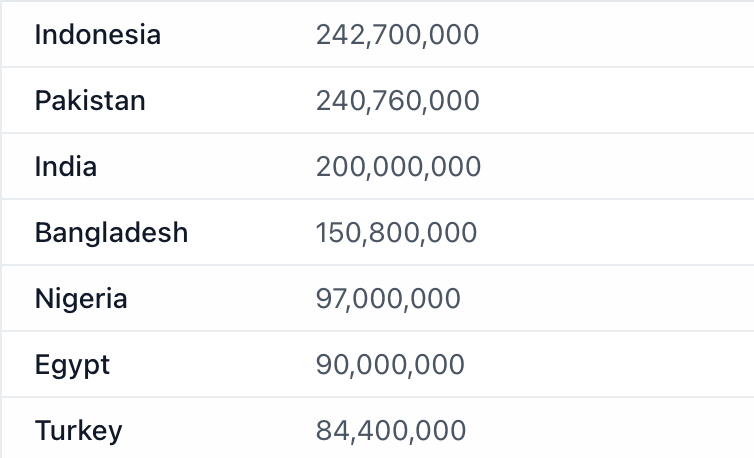The image size is (754, 458).
Task: Click the 84,400,000 value
Action: 390,431
